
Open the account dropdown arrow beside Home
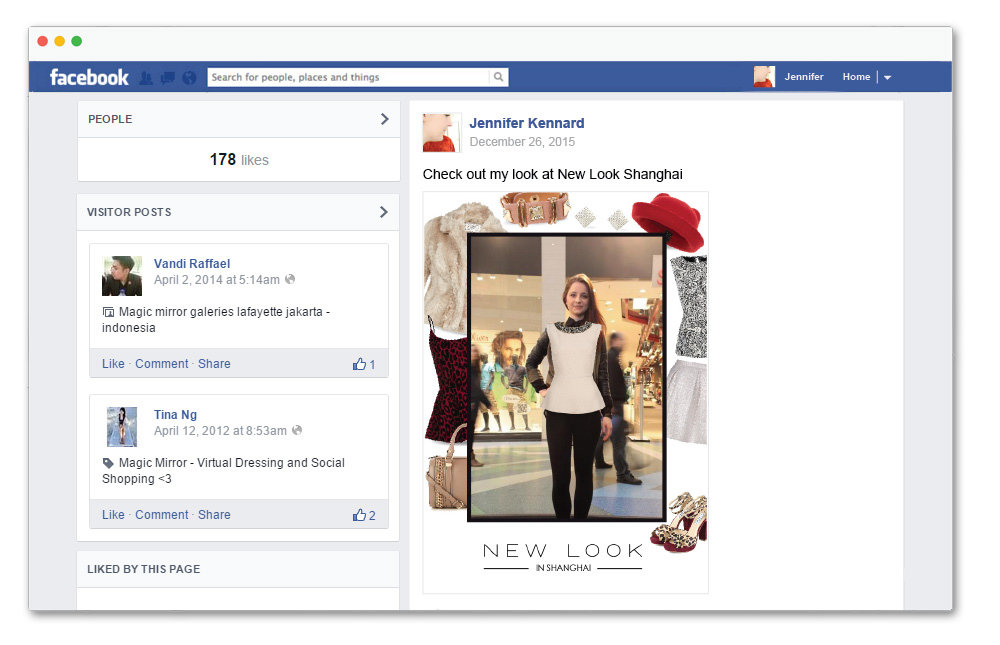tap(887, 77)
